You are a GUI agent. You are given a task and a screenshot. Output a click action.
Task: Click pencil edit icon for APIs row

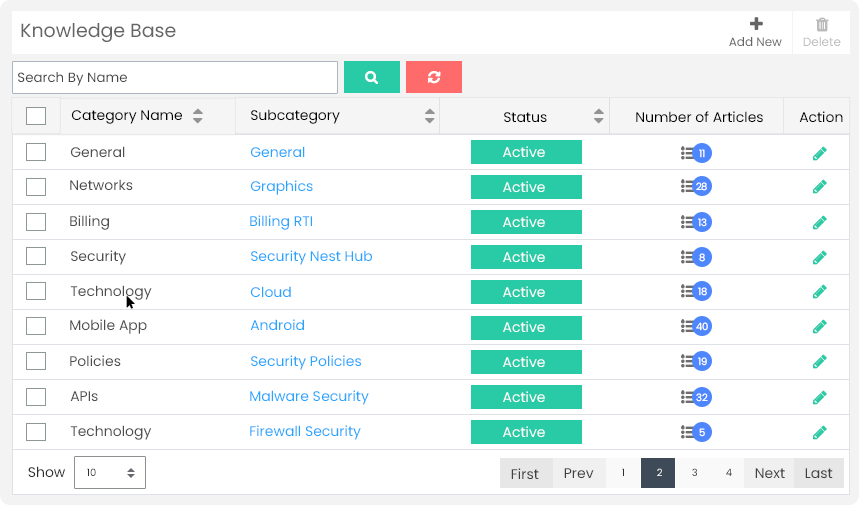click(x=820, y=397)
